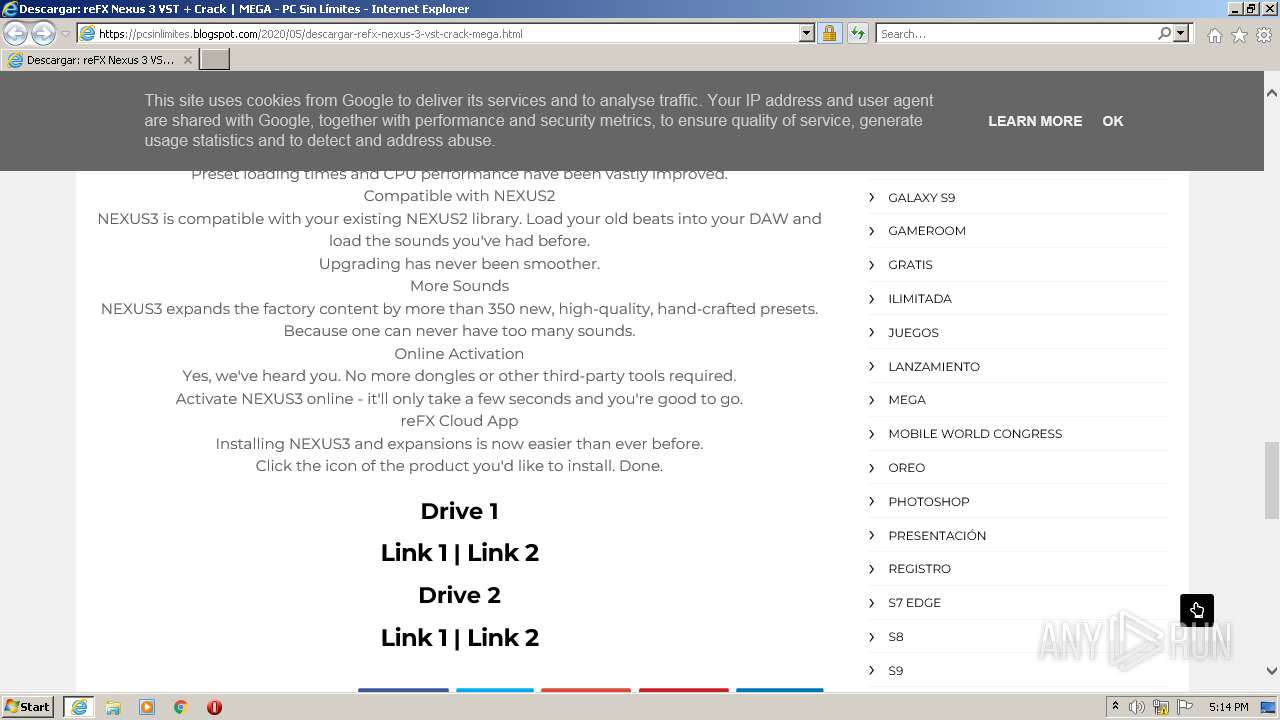1280x720 pixels.
Task: Expand the search provider dropdown
Action: tap(1181, 33)
